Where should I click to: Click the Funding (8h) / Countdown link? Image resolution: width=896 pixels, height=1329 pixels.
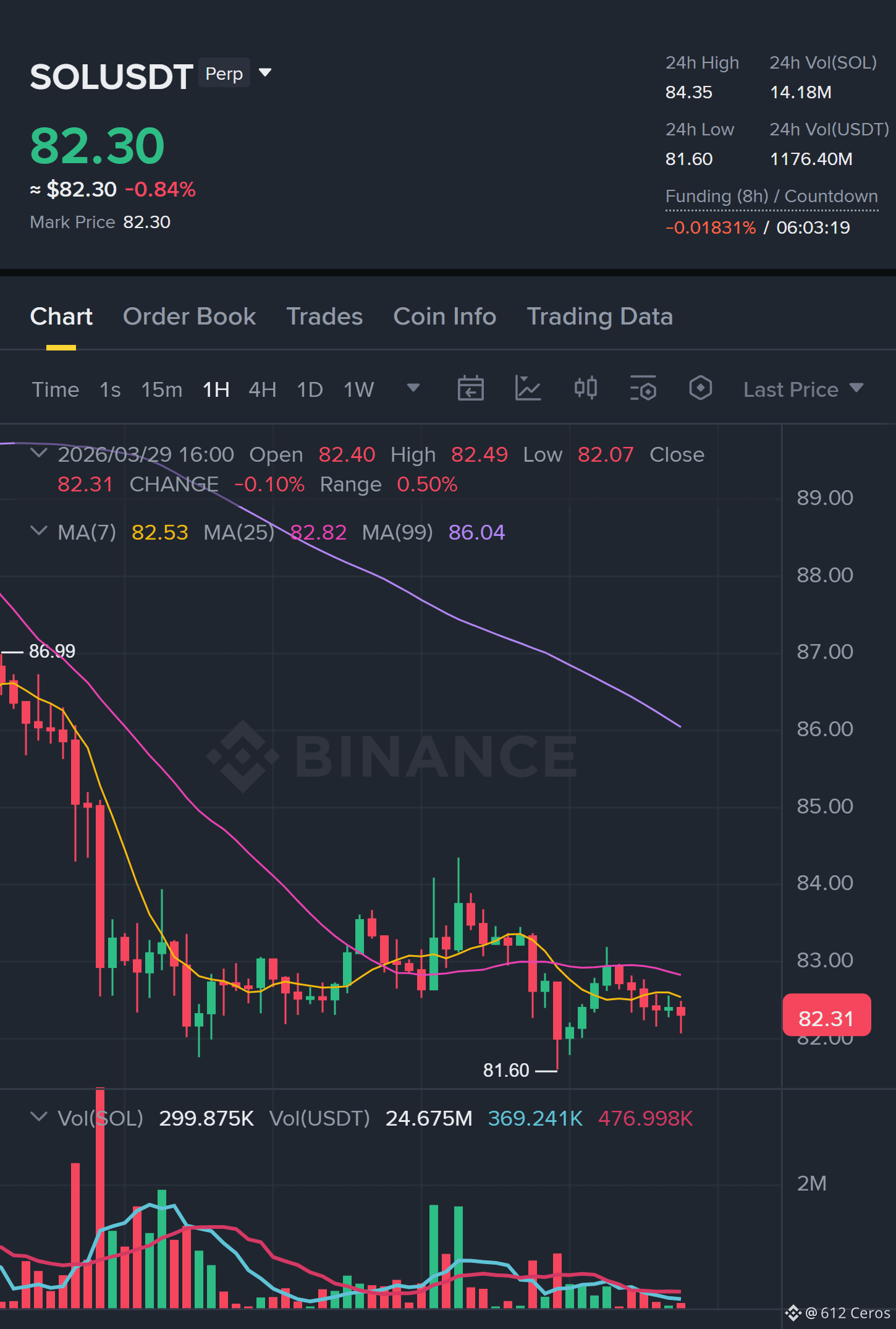pyautogui.click(x=771, y=197)
